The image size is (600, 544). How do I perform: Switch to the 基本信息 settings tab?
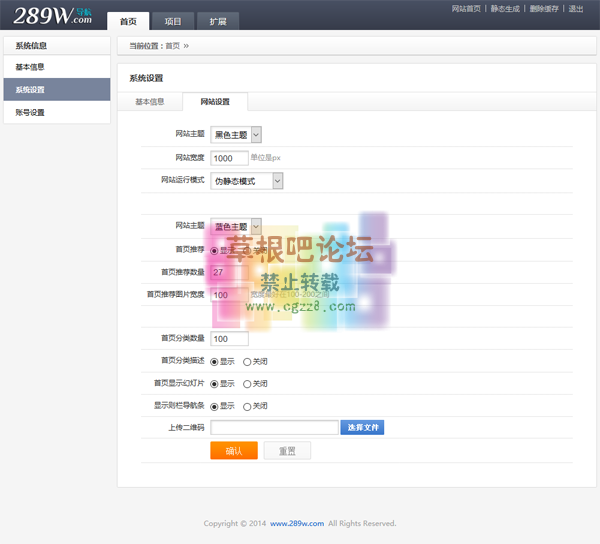click(x=150, y=101)
